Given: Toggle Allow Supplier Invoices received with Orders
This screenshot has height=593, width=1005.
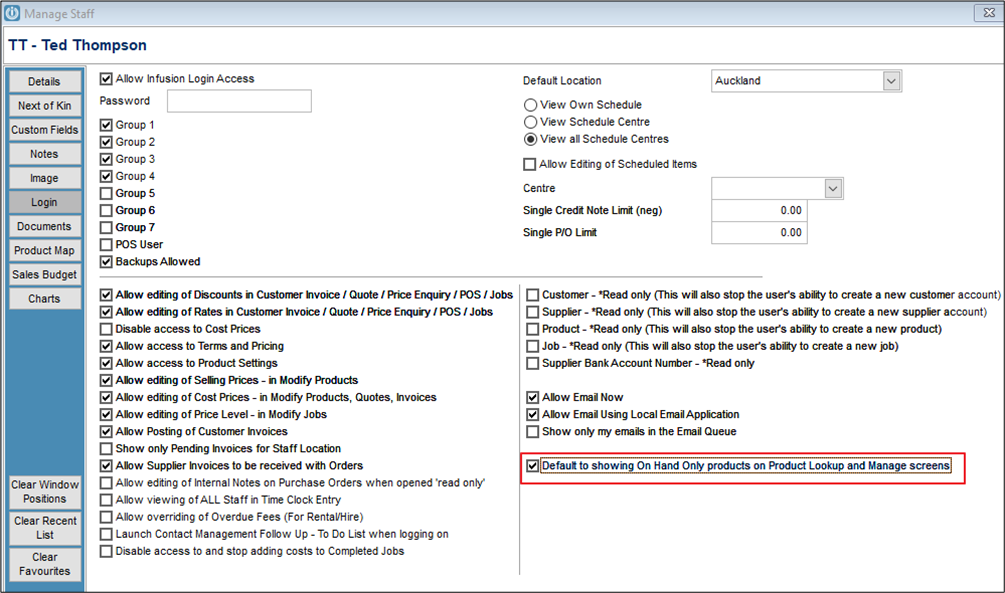Looking at the screenshot, I should click(106, 466).
